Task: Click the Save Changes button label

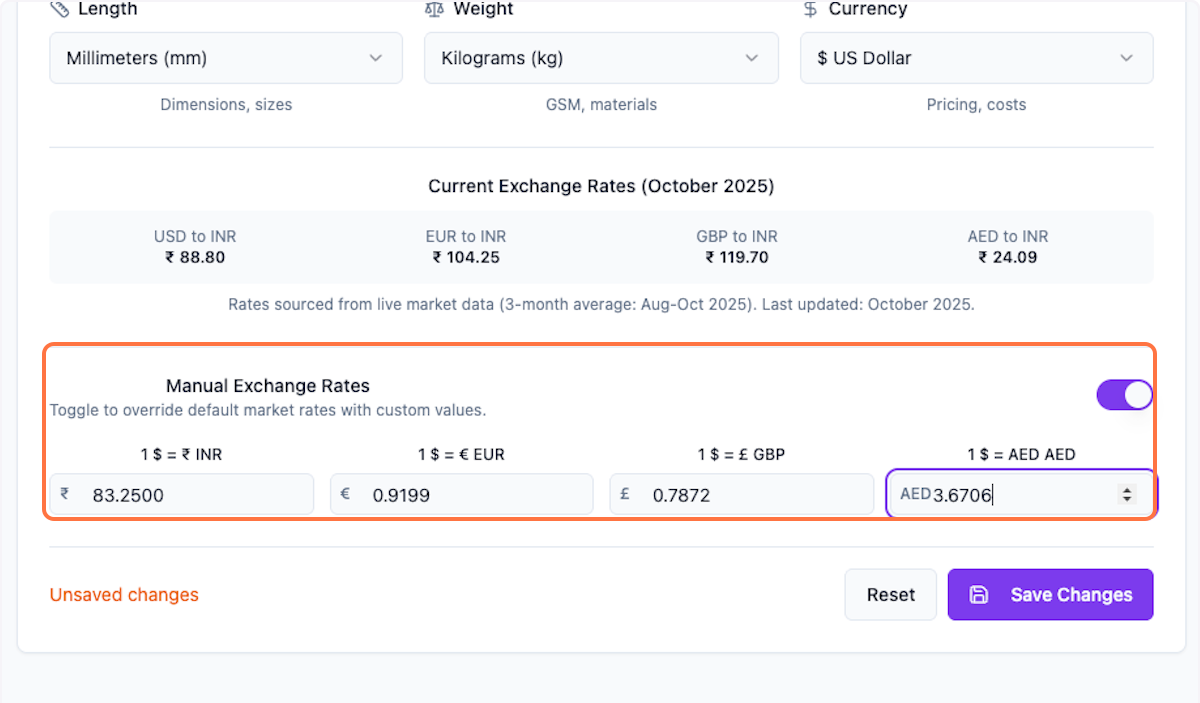Action: click(x=1071, y=595)
